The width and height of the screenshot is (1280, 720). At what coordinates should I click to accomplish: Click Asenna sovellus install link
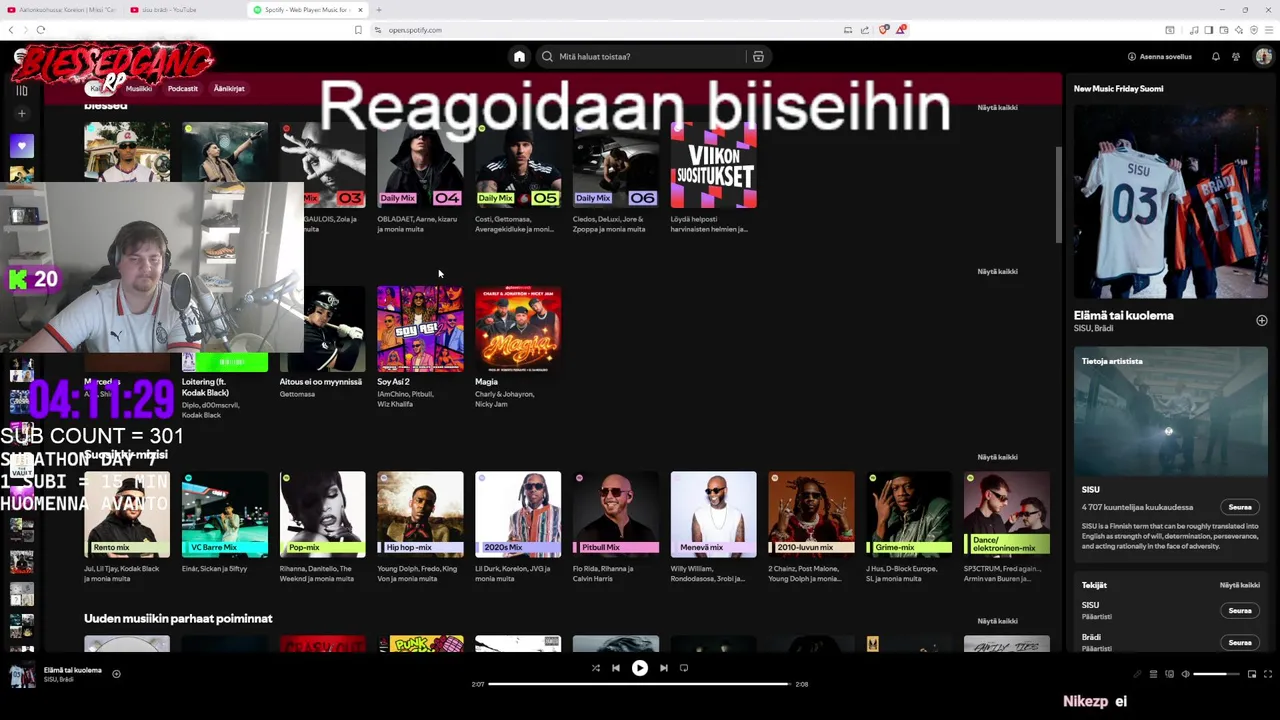[x=1159, y=57]
